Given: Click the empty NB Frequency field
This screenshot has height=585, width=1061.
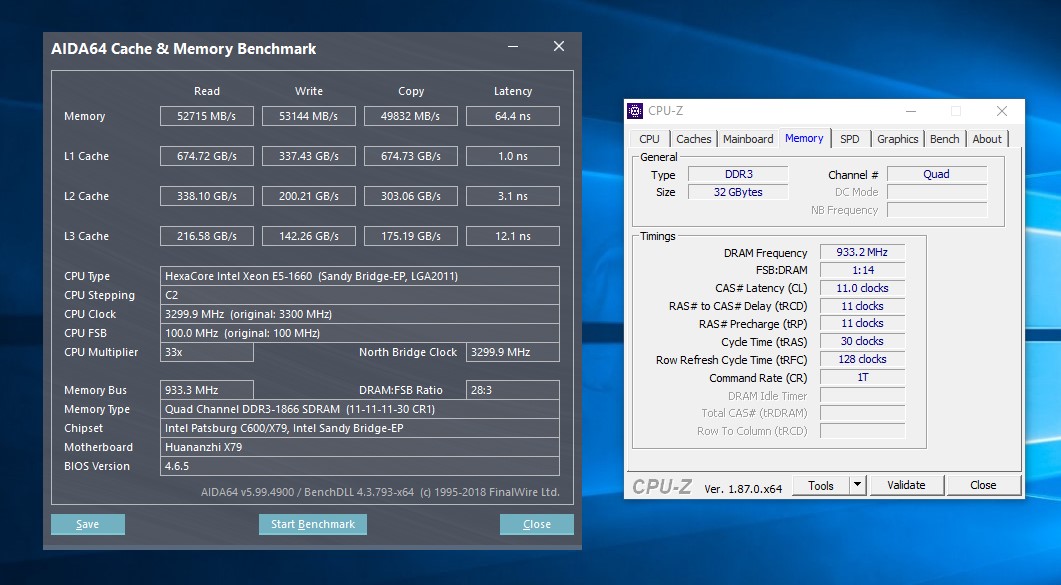Looking at the screenshot, I should tap(936, 210).
